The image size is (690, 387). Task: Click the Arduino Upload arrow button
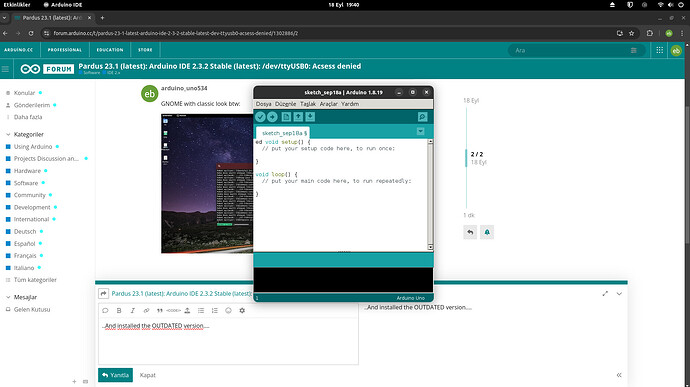(272, 117)
